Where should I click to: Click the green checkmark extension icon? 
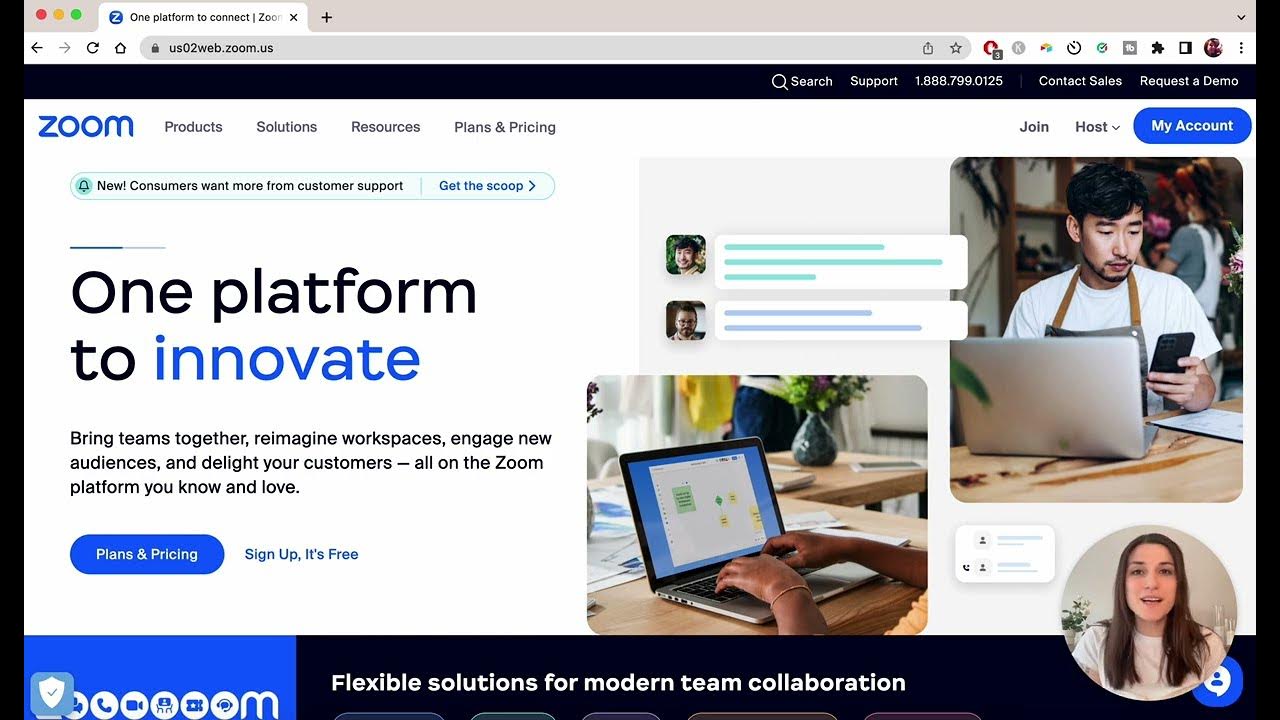(x=1102, y=47)
